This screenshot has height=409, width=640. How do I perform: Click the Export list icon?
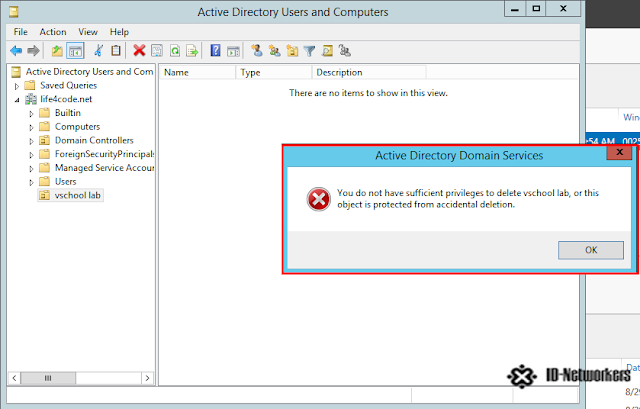(192, 51)
